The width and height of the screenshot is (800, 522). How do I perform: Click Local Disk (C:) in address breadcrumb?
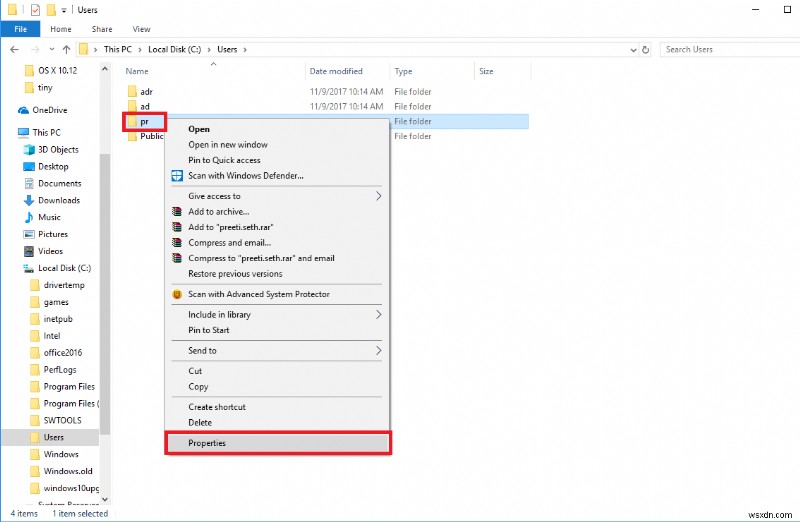[174, 49]
